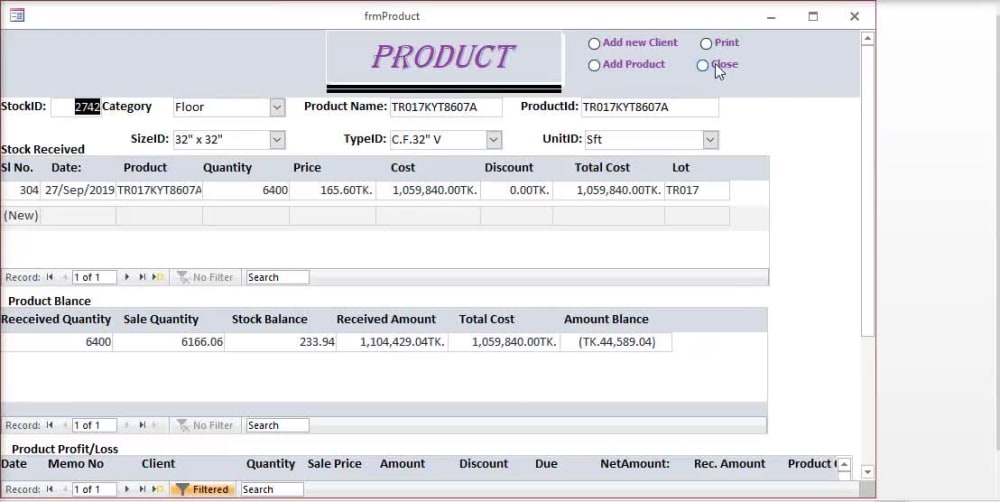Image resolution: width=1000 pixels, height=502 pixels.
Task: Go to next record in bottom Filtered navigator
Action: pos(127,490)
